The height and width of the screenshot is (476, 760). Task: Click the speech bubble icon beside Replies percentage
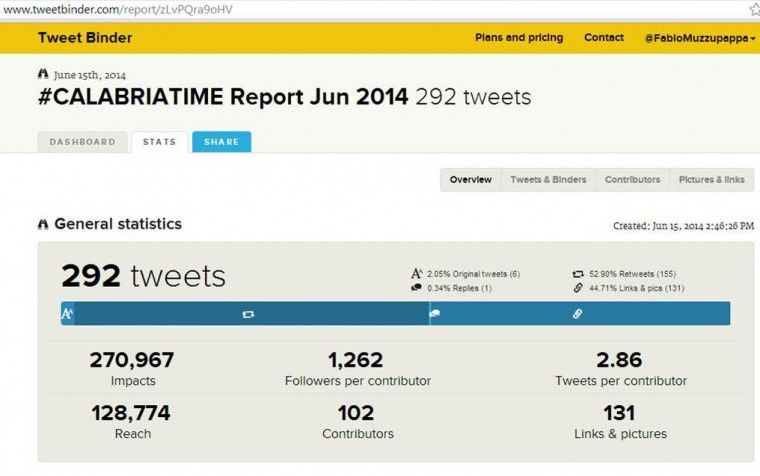click(x=416, y=287)
